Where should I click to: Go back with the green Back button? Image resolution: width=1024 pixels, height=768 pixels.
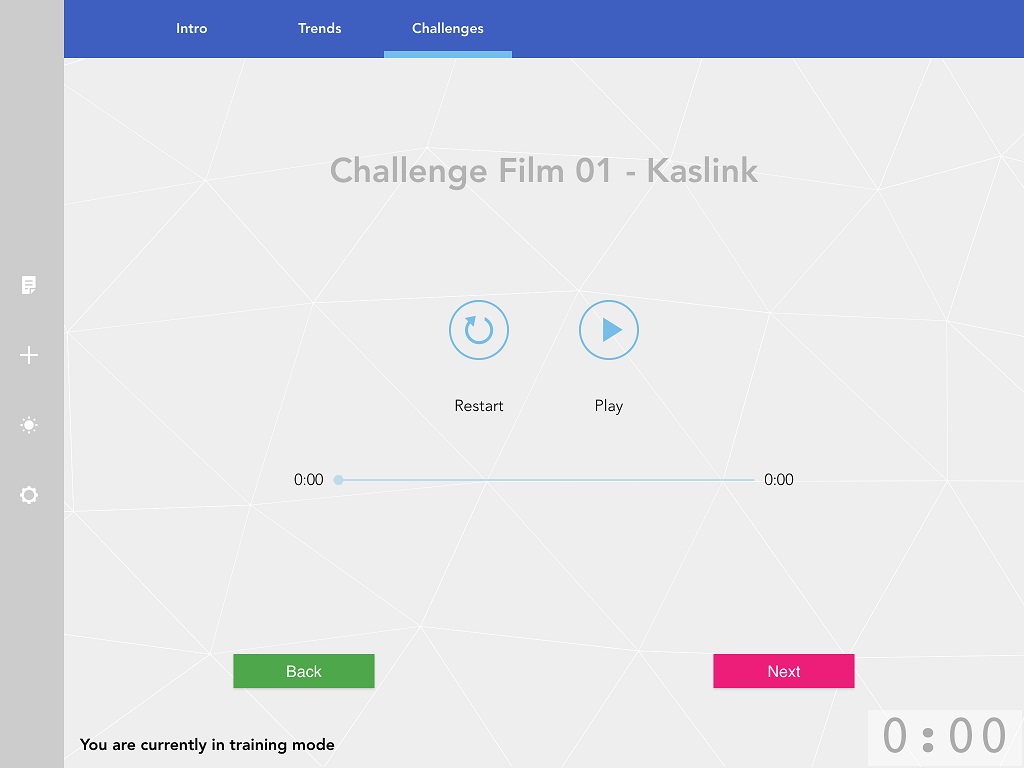(304, 671)
